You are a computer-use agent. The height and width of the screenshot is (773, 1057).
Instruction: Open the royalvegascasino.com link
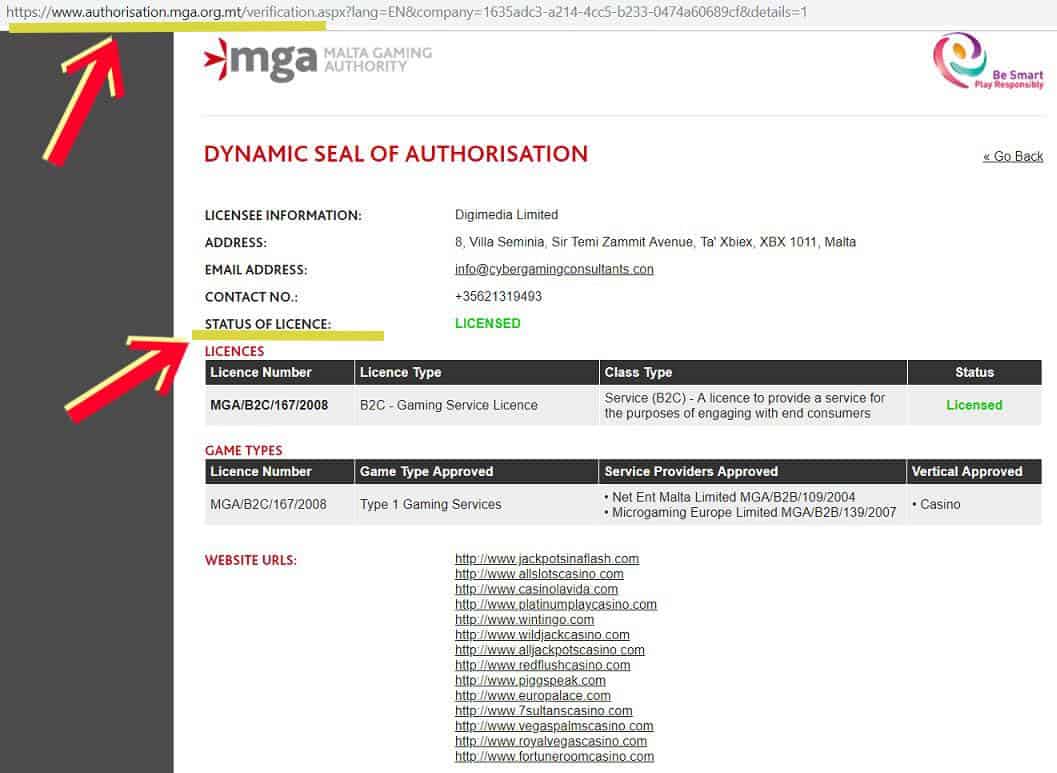tap(551, 741)
